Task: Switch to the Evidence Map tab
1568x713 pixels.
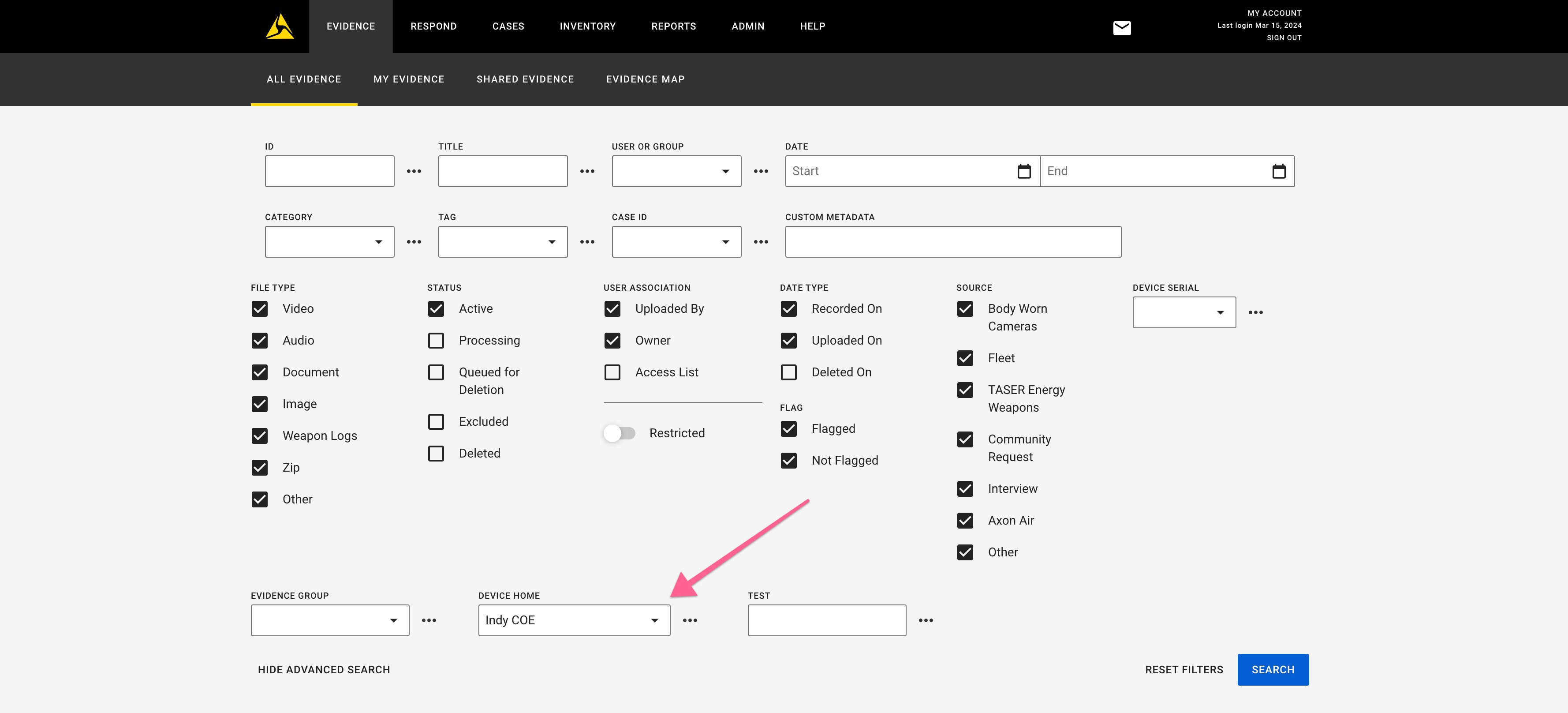Action: point(645,79)
